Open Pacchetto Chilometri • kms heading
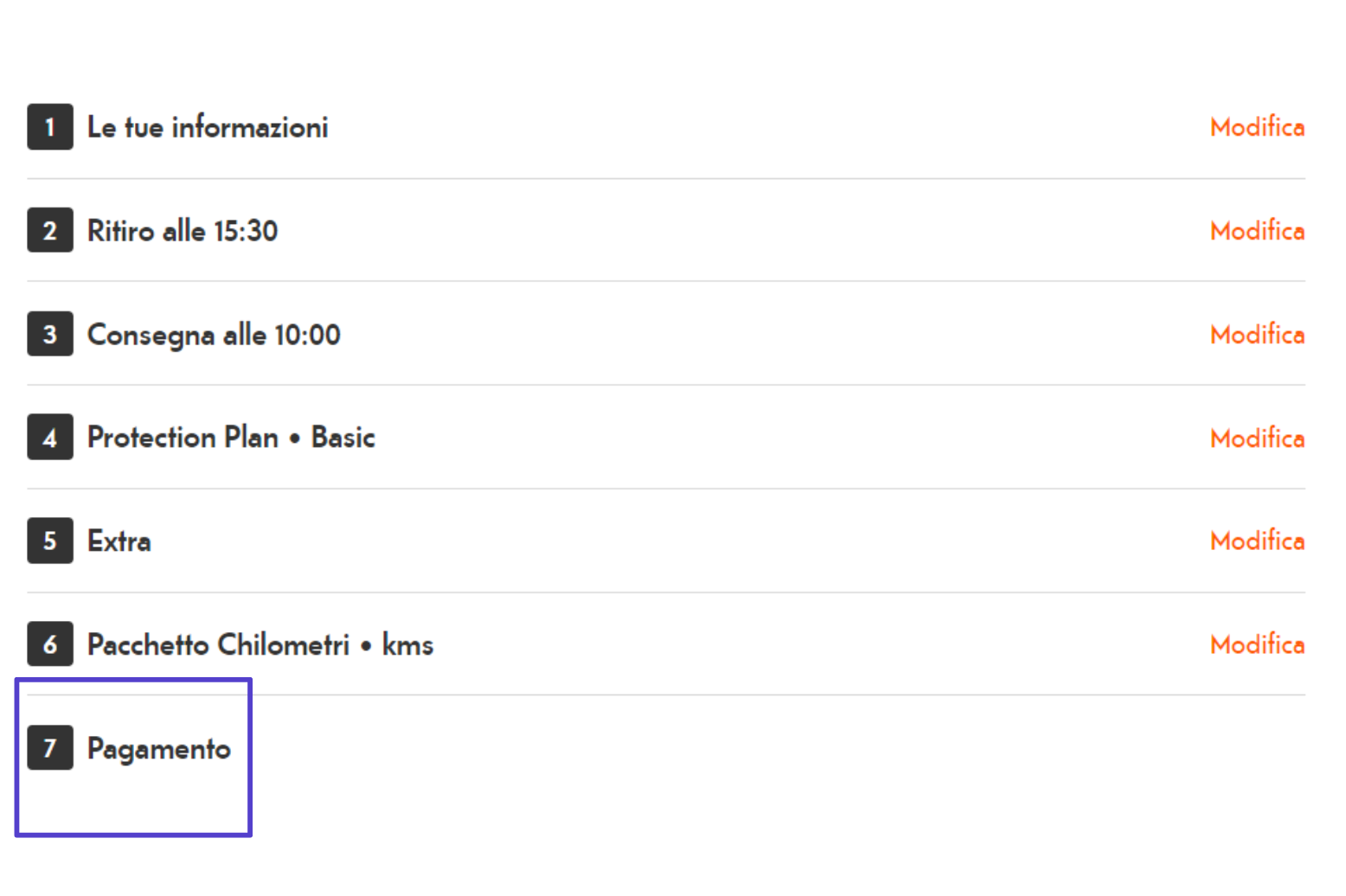Screen dimensions: 1346x896 260,644
